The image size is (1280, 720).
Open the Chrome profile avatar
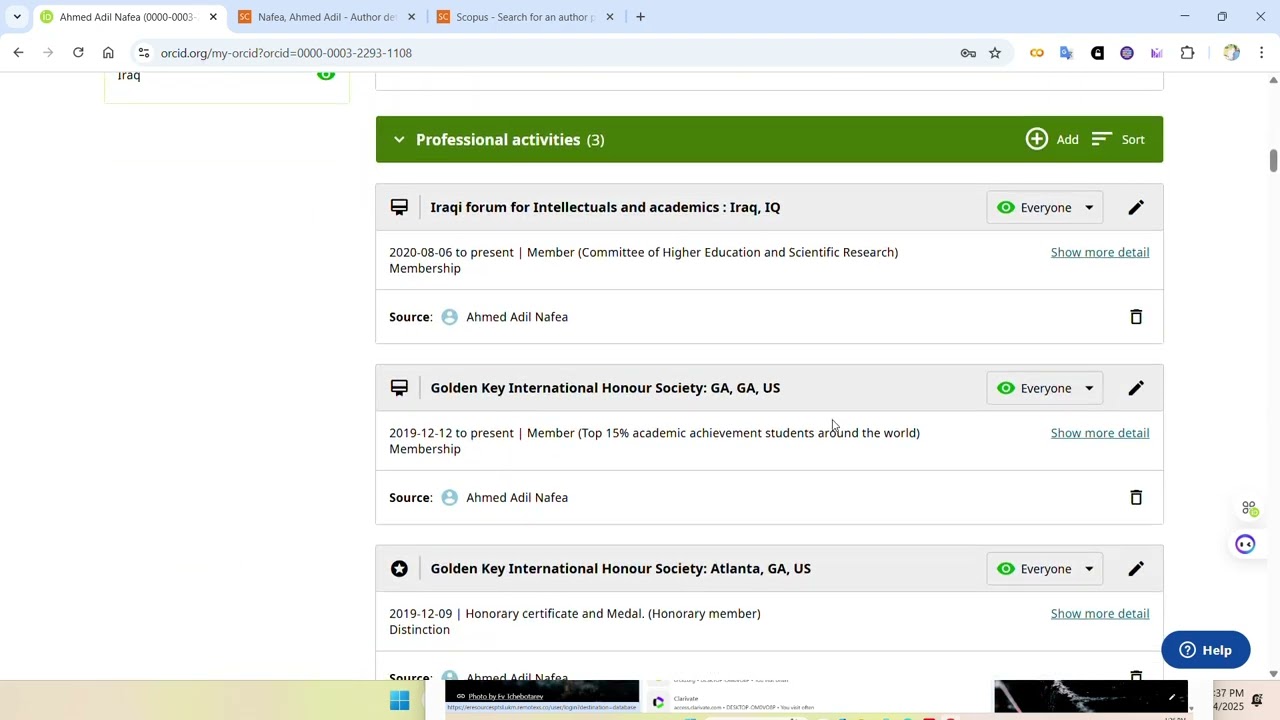pos(1231,53)
